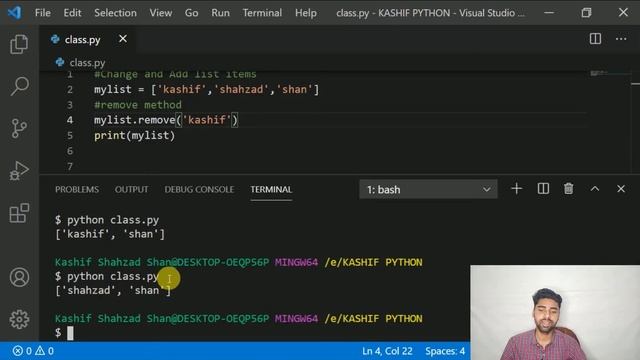Click the VS Code logo icon

[14, 13]
